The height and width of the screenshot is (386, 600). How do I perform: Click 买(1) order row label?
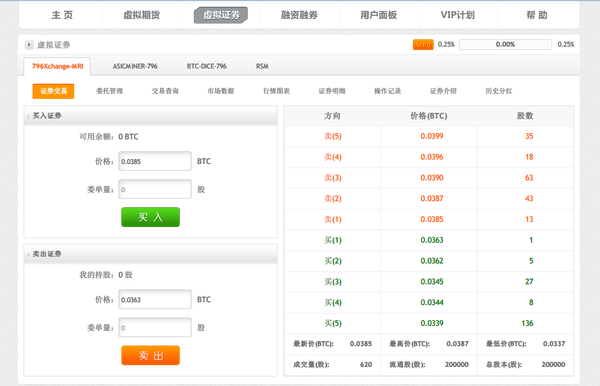tap(333, 240)
